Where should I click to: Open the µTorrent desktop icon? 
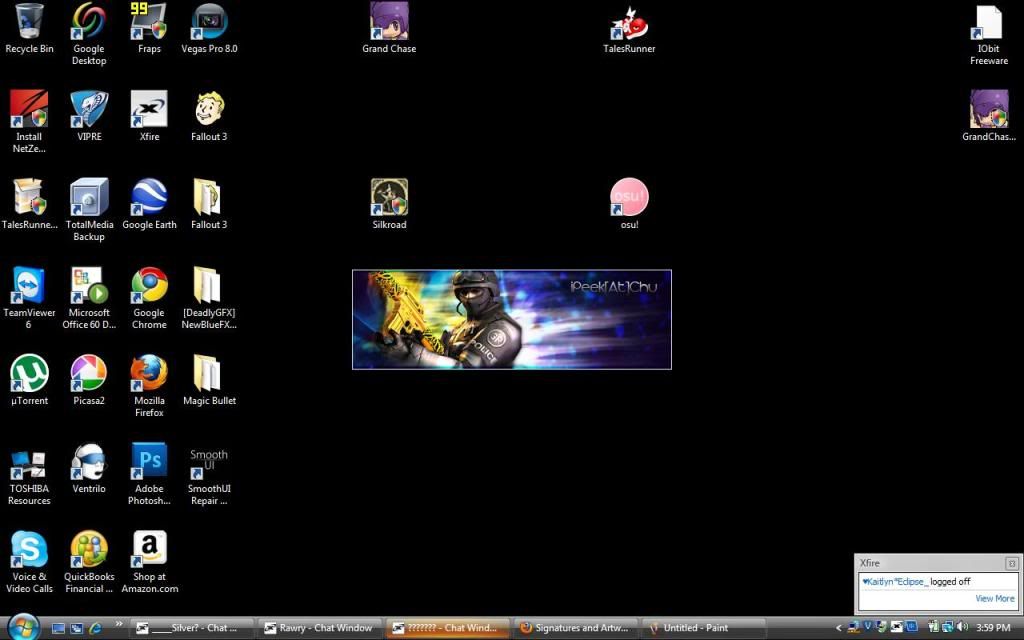pos(29,374)
